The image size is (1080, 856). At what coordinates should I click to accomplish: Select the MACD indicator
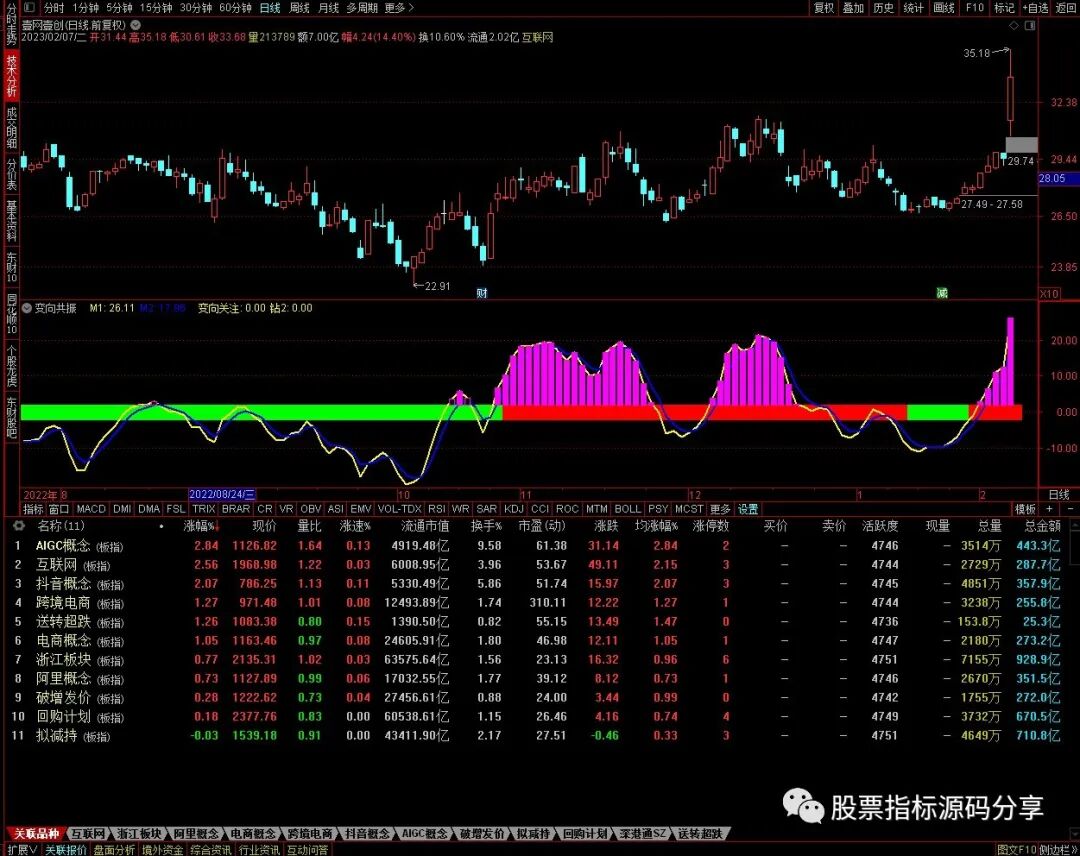coord(91,509)
